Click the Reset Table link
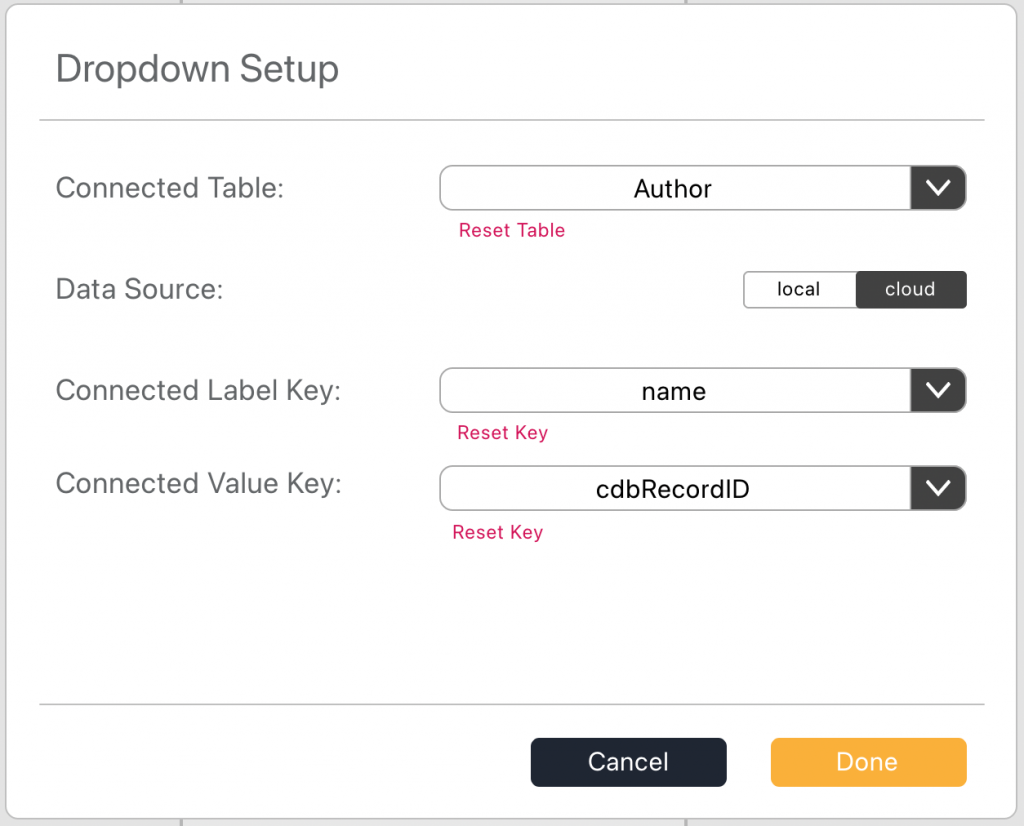Image resolution: width=1024 pixels, height=826 pixels. [511, 230]
